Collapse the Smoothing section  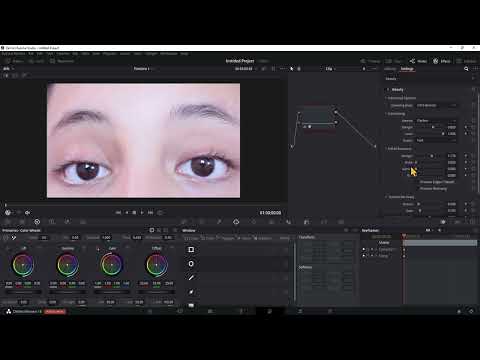coord(386,114)
